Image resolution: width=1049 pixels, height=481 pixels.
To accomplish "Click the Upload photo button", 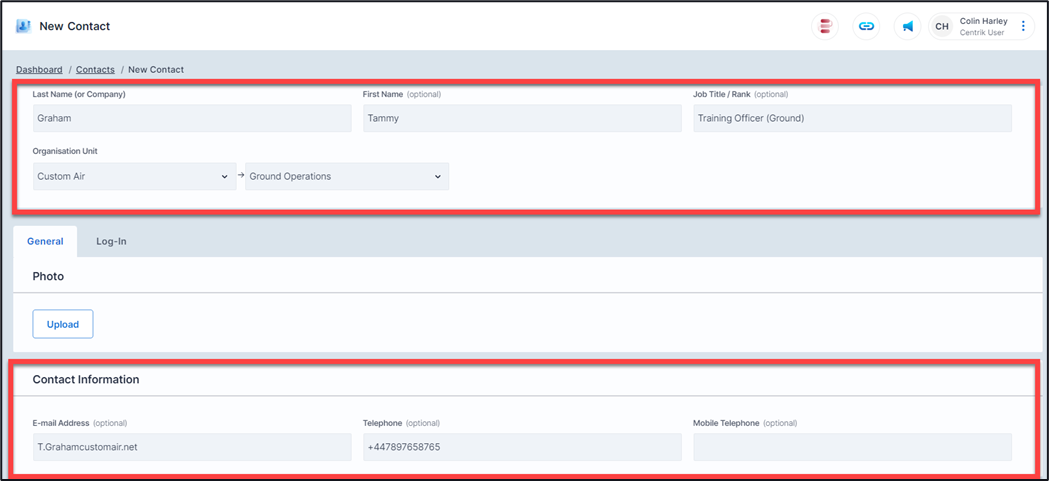I will (x=63, y=324).
